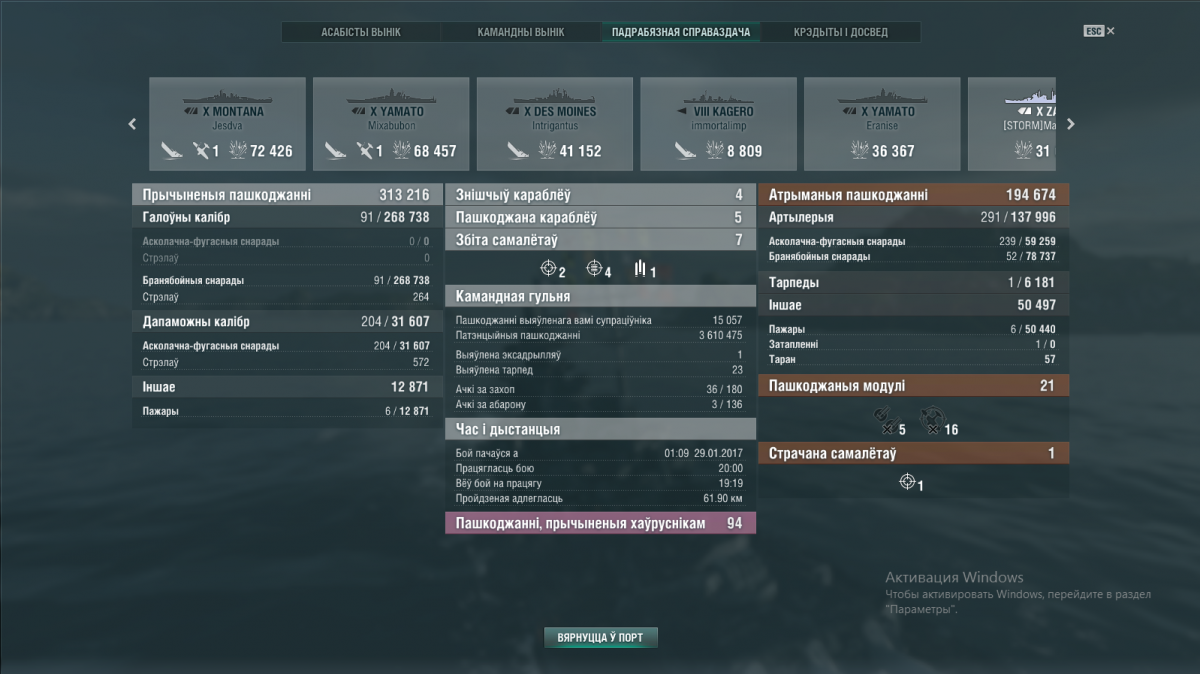The height and width of the screenshot is (674, 1200).
Task: Open the Асабісты вынік tab
Action: pos(361,32)
